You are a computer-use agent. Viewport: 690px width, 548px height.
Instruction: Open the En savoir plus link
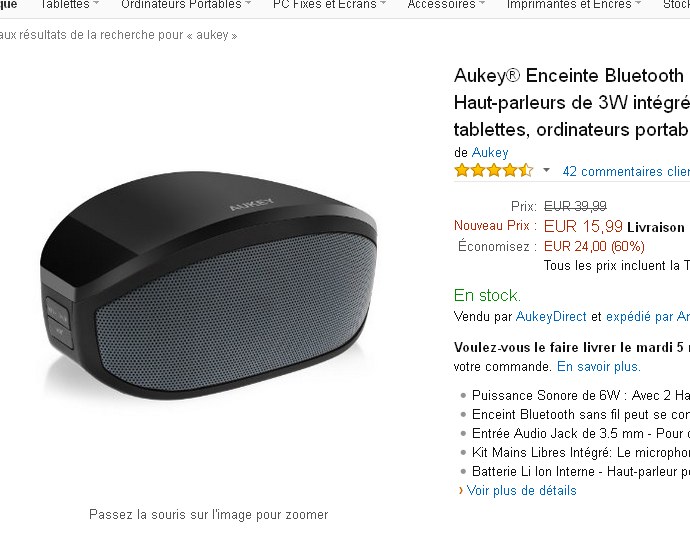(x=598, y=366)
